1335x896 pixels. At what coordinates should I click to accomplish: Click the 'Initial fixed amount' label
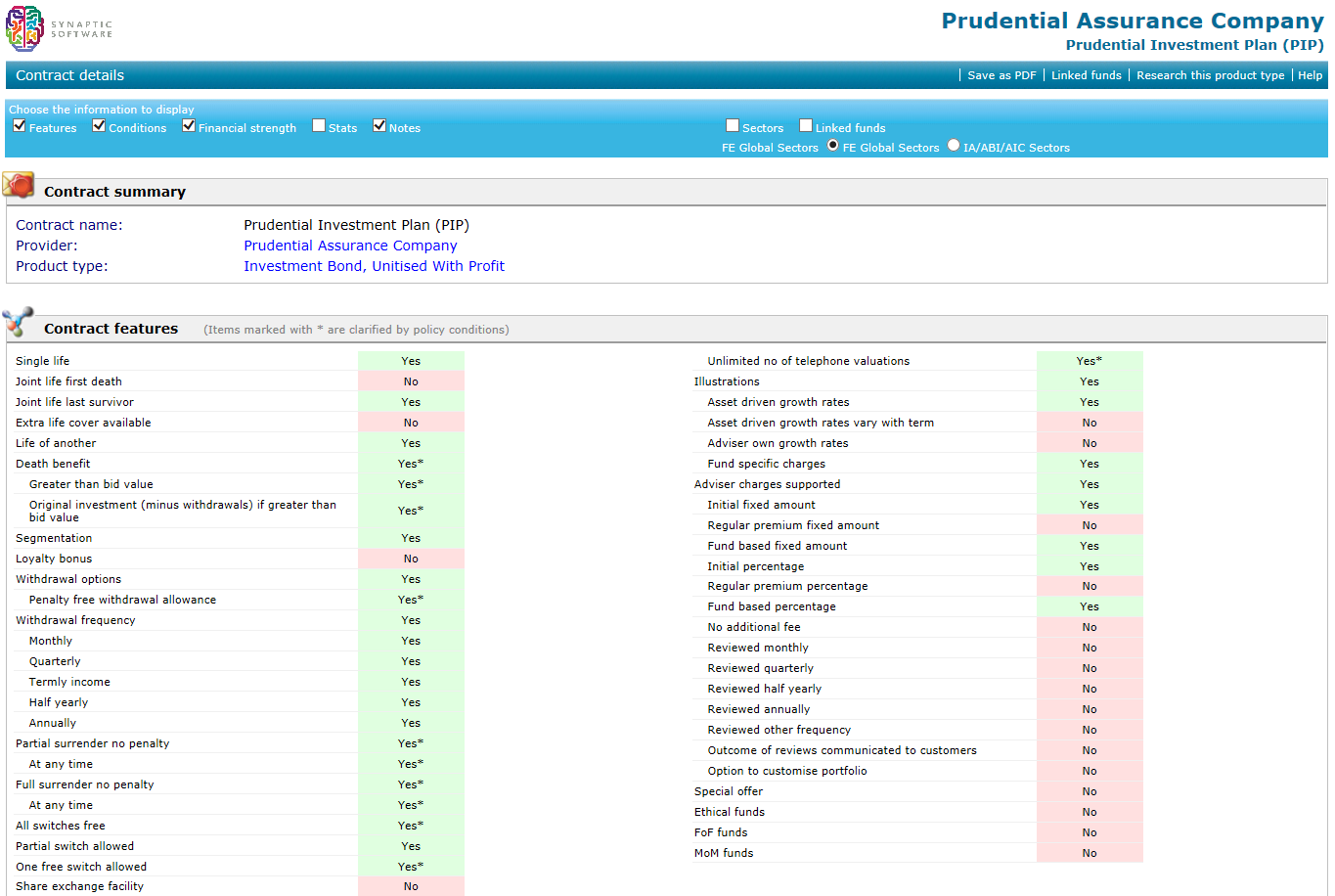(761, 505)
